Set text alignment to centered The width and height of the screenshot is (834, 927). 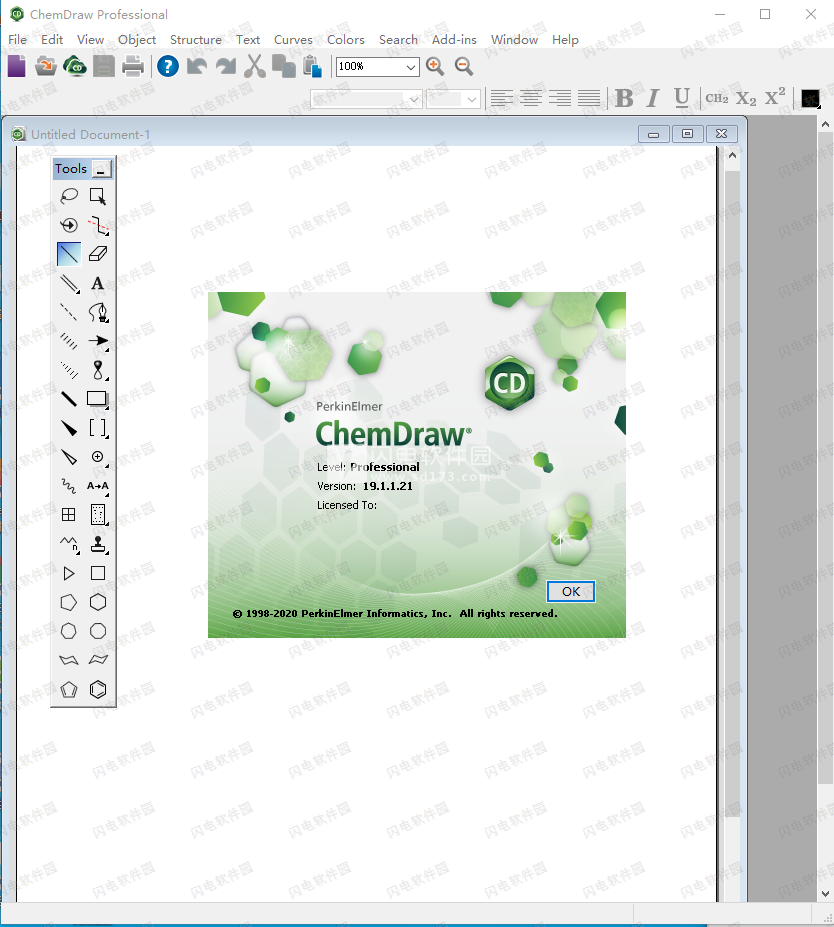(531, 98)
